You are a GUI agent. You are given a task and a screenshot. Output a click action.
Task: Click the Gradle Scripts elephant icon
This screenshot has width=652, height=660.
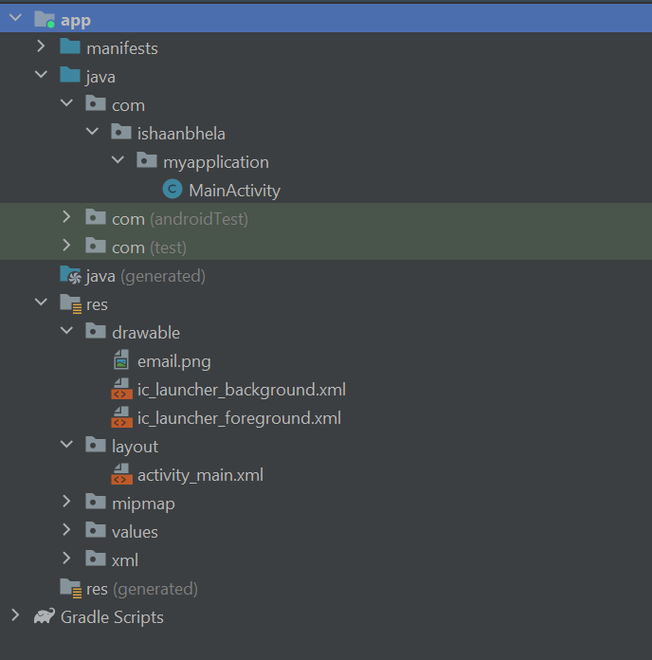44,617
